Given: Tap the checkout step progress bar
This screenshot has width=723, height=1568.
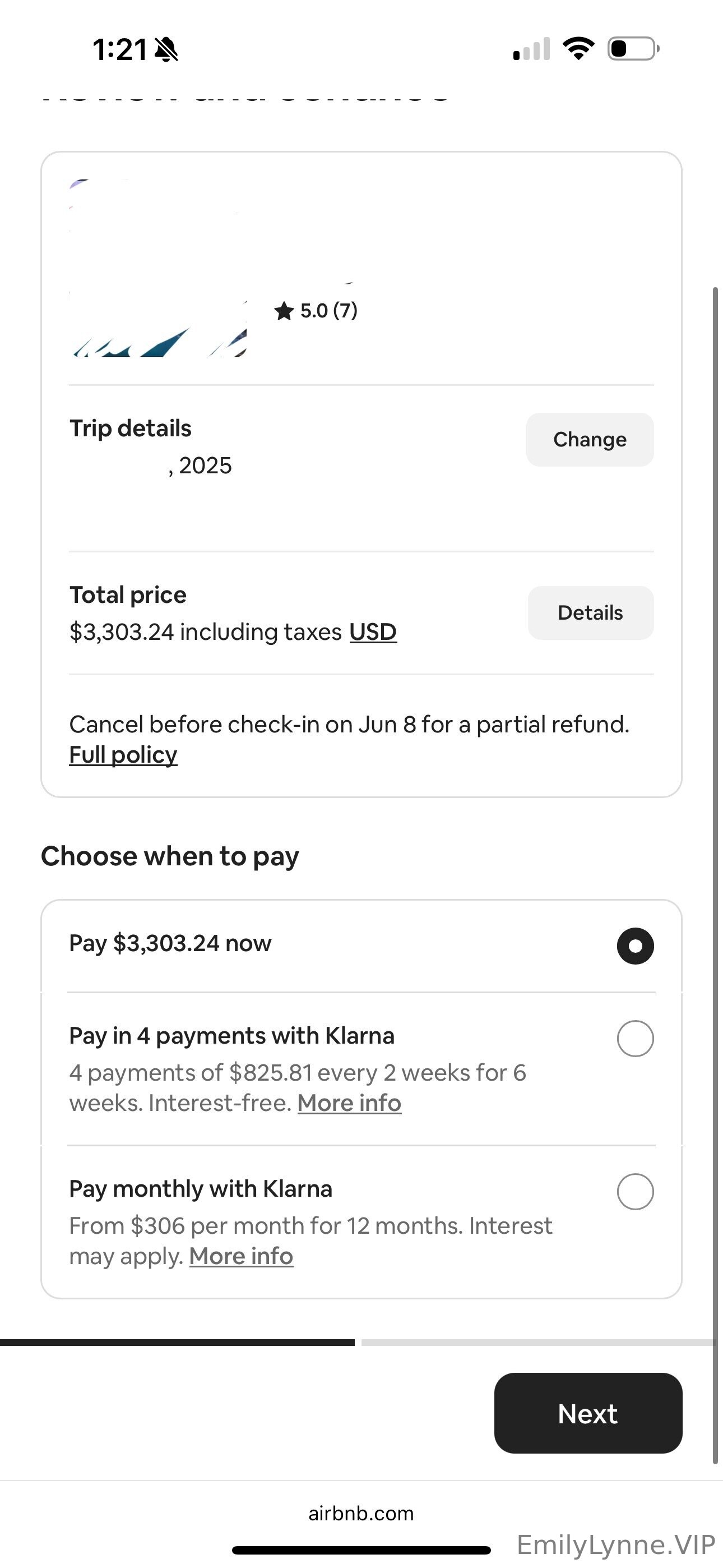Looking at the screenshot, I should pyautogui.click(x=359, y=1342).
